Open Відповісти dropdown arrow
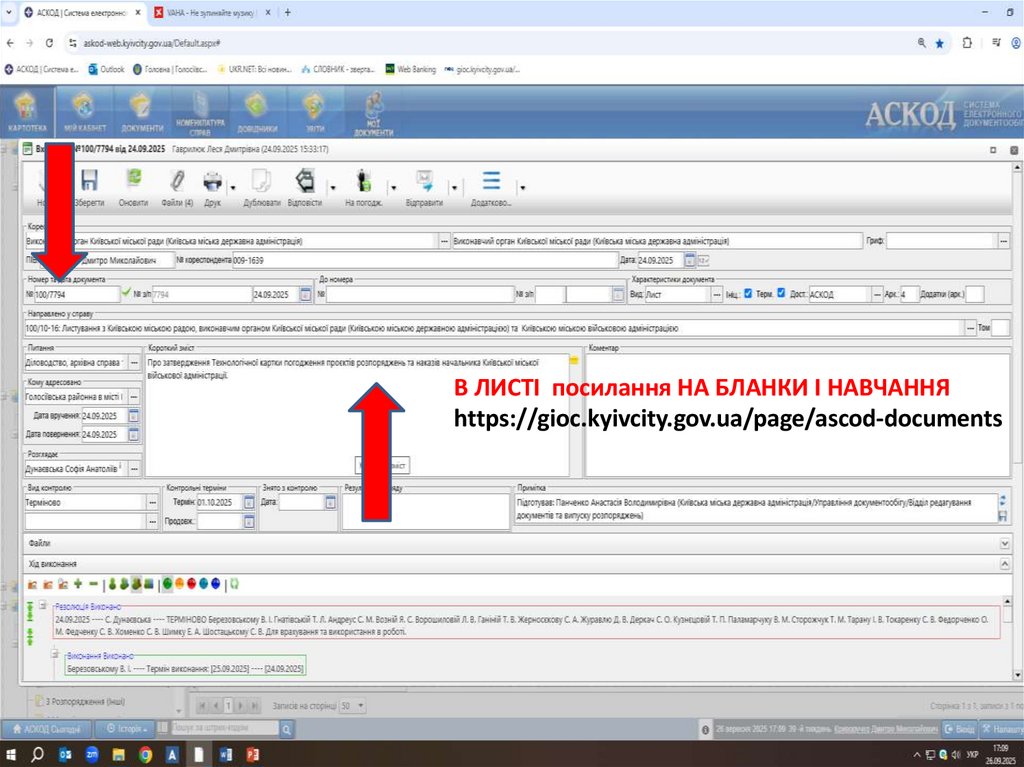The width and height of the screenshot is (1024, 767). click(333, 188)
